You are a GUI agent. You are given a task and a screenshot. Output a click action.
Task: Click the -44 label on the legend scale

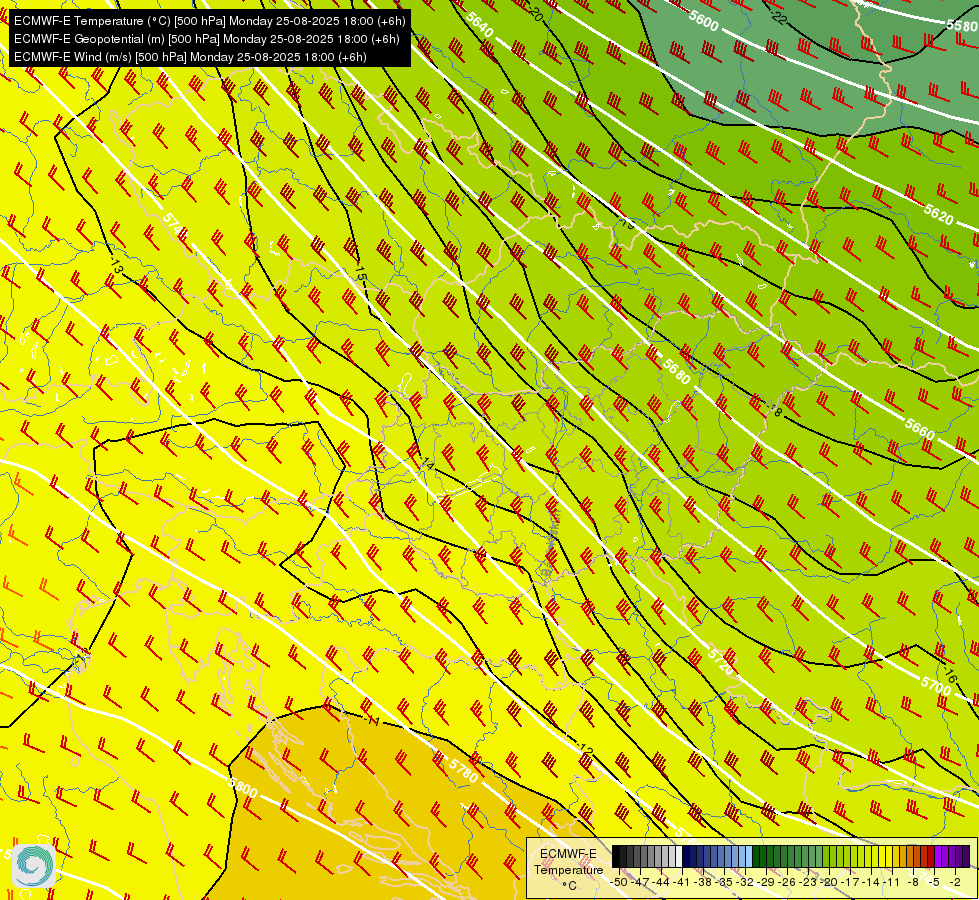661,883
